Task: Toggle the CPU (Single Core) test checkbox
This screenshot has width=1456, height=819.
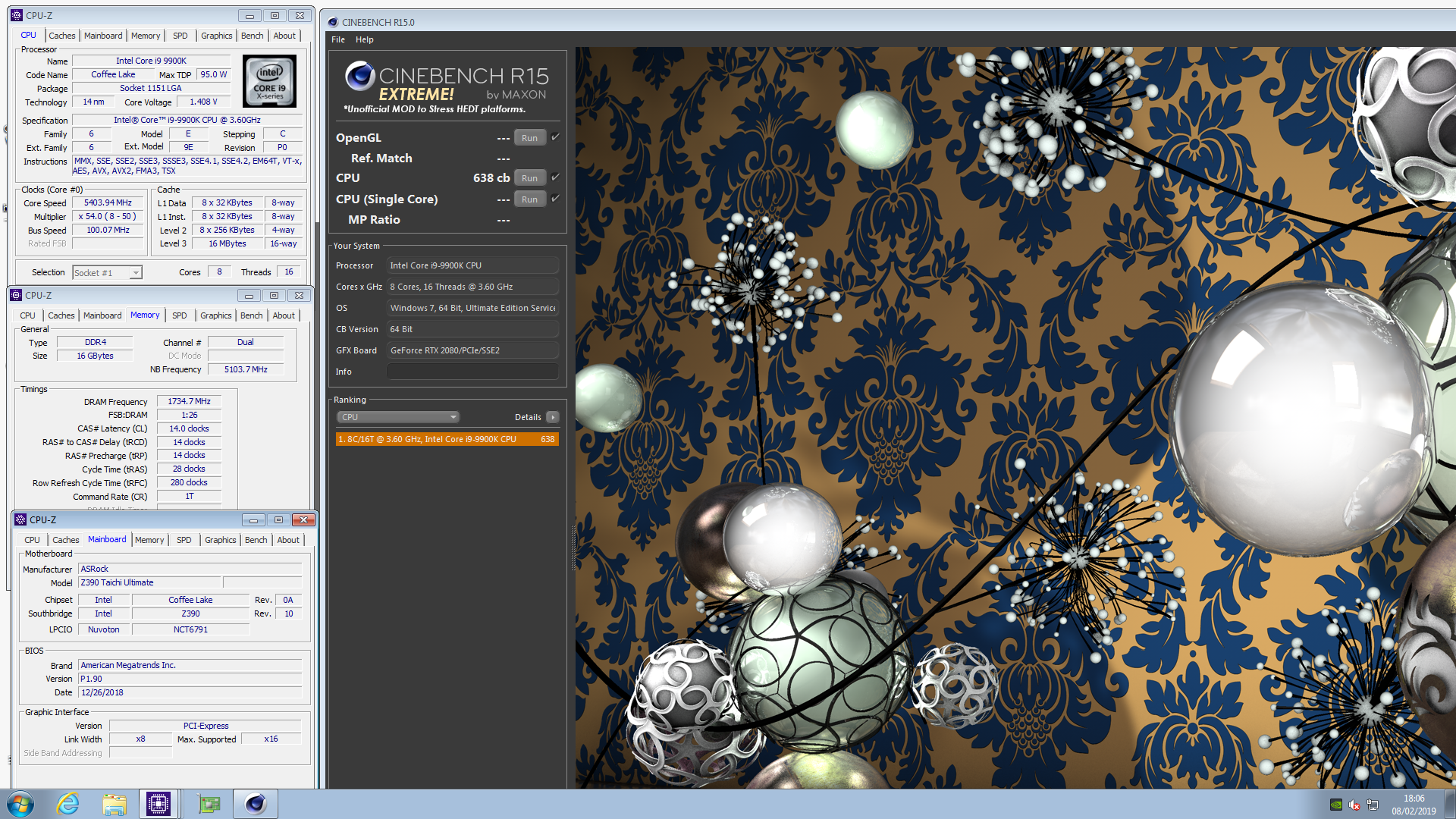Action: pyautogui.click(x=555, y=199)
